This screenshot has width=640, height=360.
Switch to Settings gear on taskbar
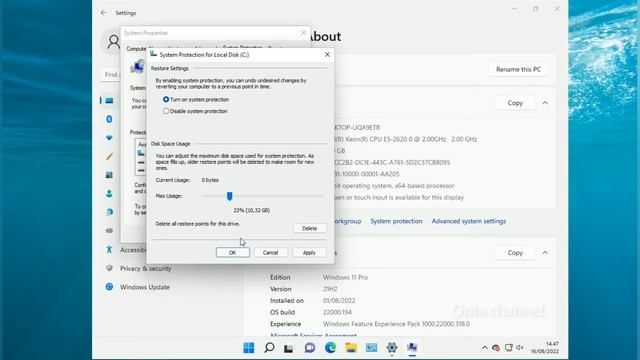point(392,347)
